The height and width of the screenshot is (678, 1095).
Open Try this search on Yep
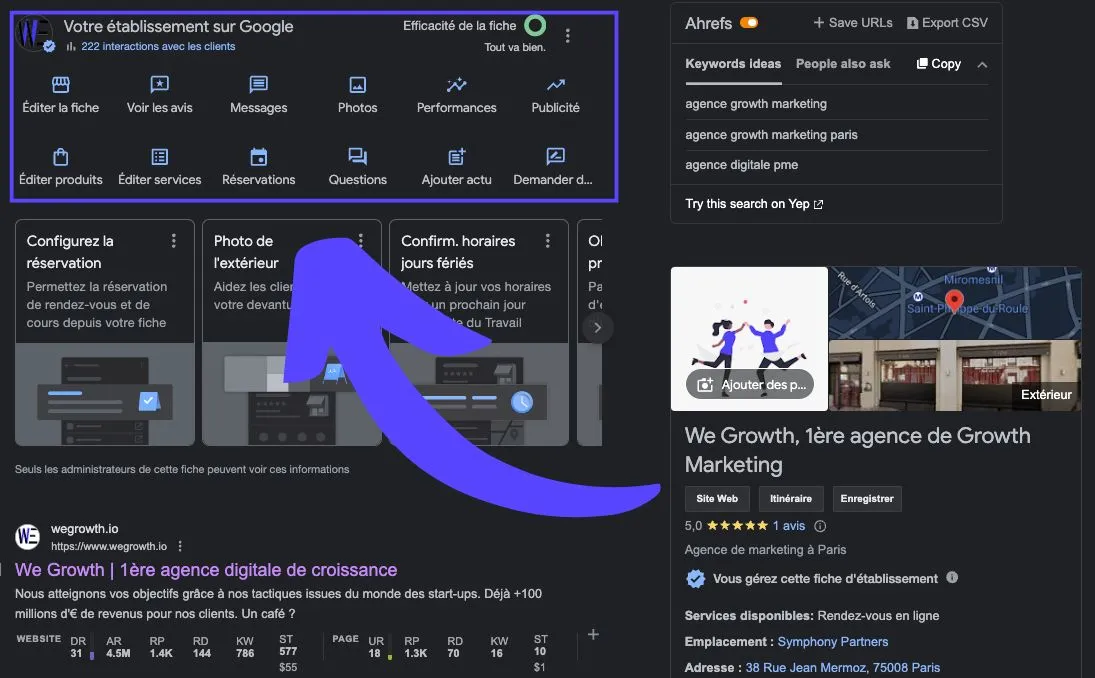(754, 204)
